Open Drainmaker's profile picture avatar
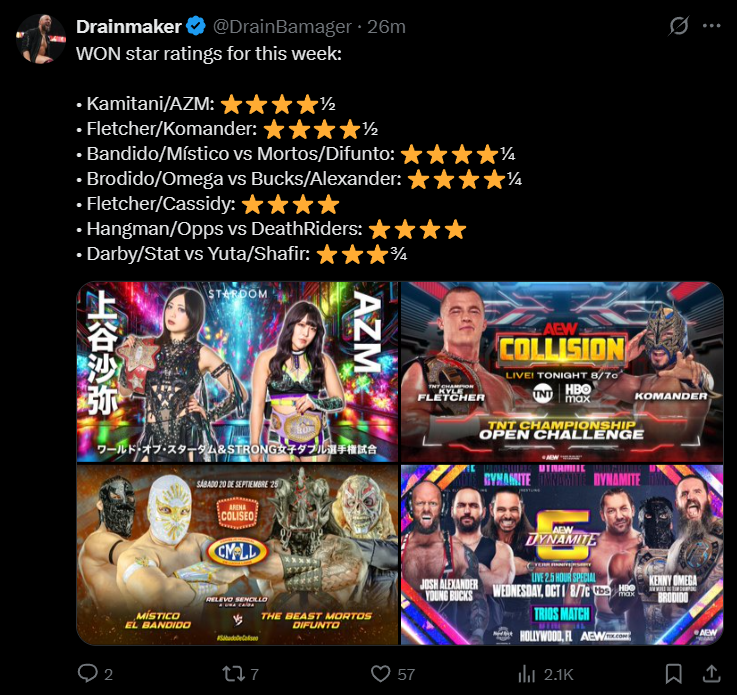The height and width of the screenshot is (695, 737). tap(40, 39)
